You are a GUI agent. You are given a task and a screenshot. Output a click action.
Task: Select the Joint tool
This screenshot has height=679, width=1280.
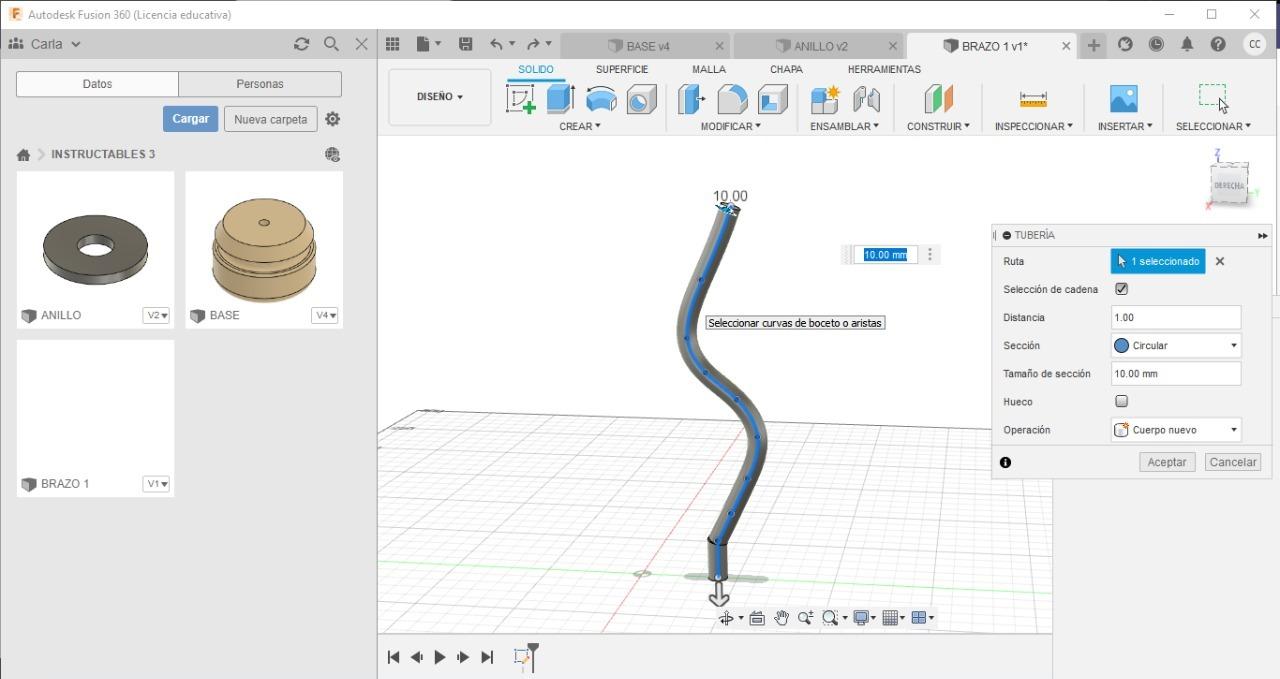pyautogui.click(x=866, y=99)
